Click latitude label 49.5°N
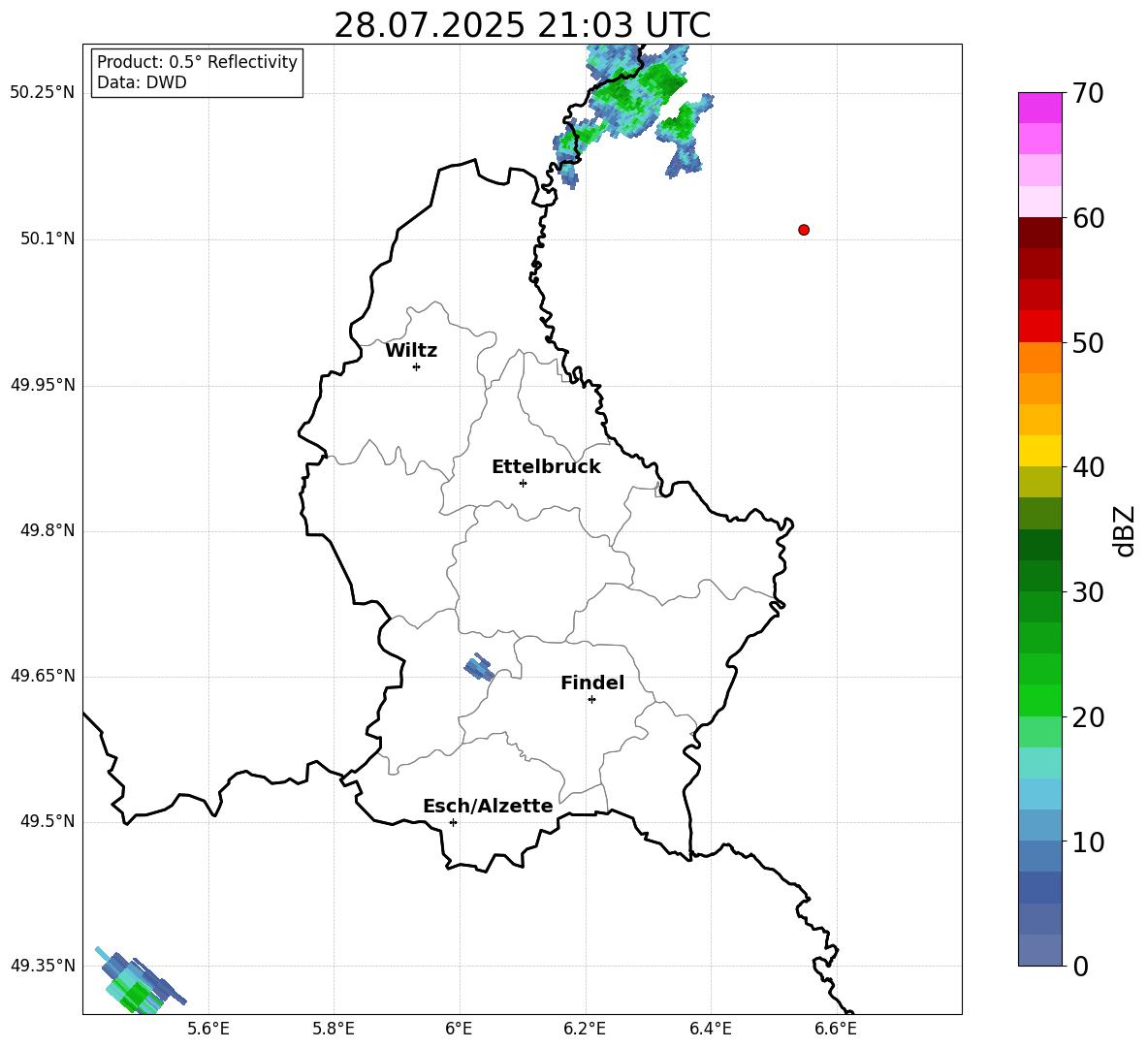Screen dimensions: 1148x1048 point(48,821)
